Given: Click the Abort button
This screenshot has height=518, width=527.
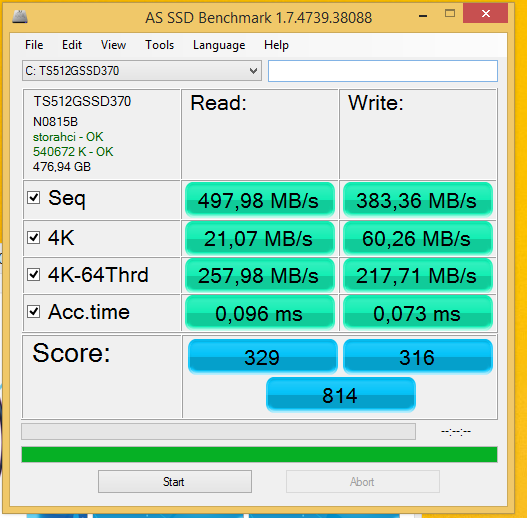Looking at the screenshot, I should click(x=363, y=482).
